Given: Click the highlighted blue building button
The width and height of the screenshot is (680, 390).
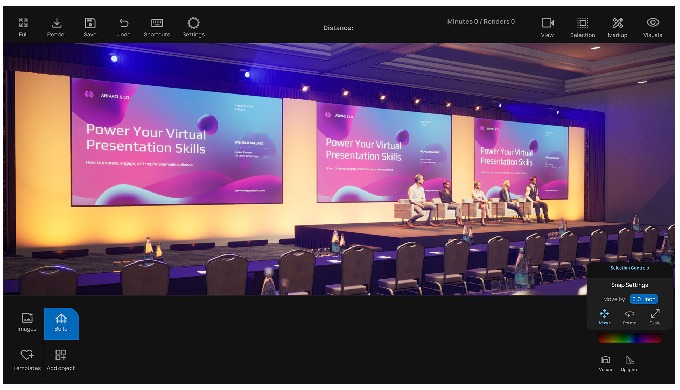Looking at the screenshot, I should [x=61, y=324].
